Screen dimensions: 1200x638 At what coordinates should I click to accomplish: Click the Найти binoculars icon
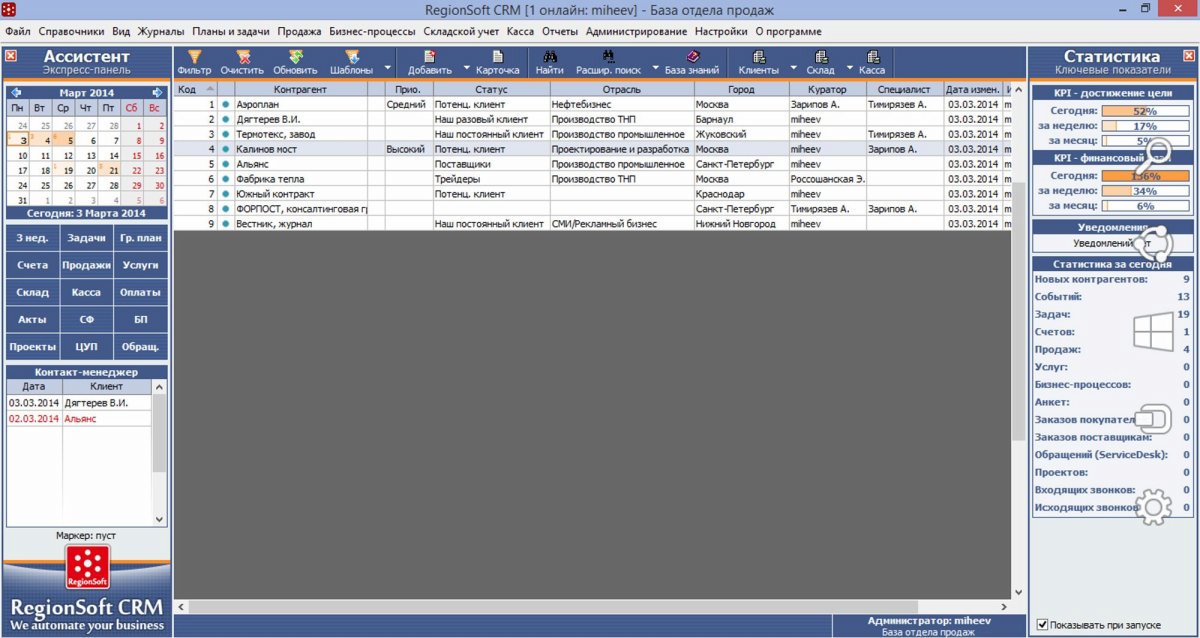click(x=549, y=57)
